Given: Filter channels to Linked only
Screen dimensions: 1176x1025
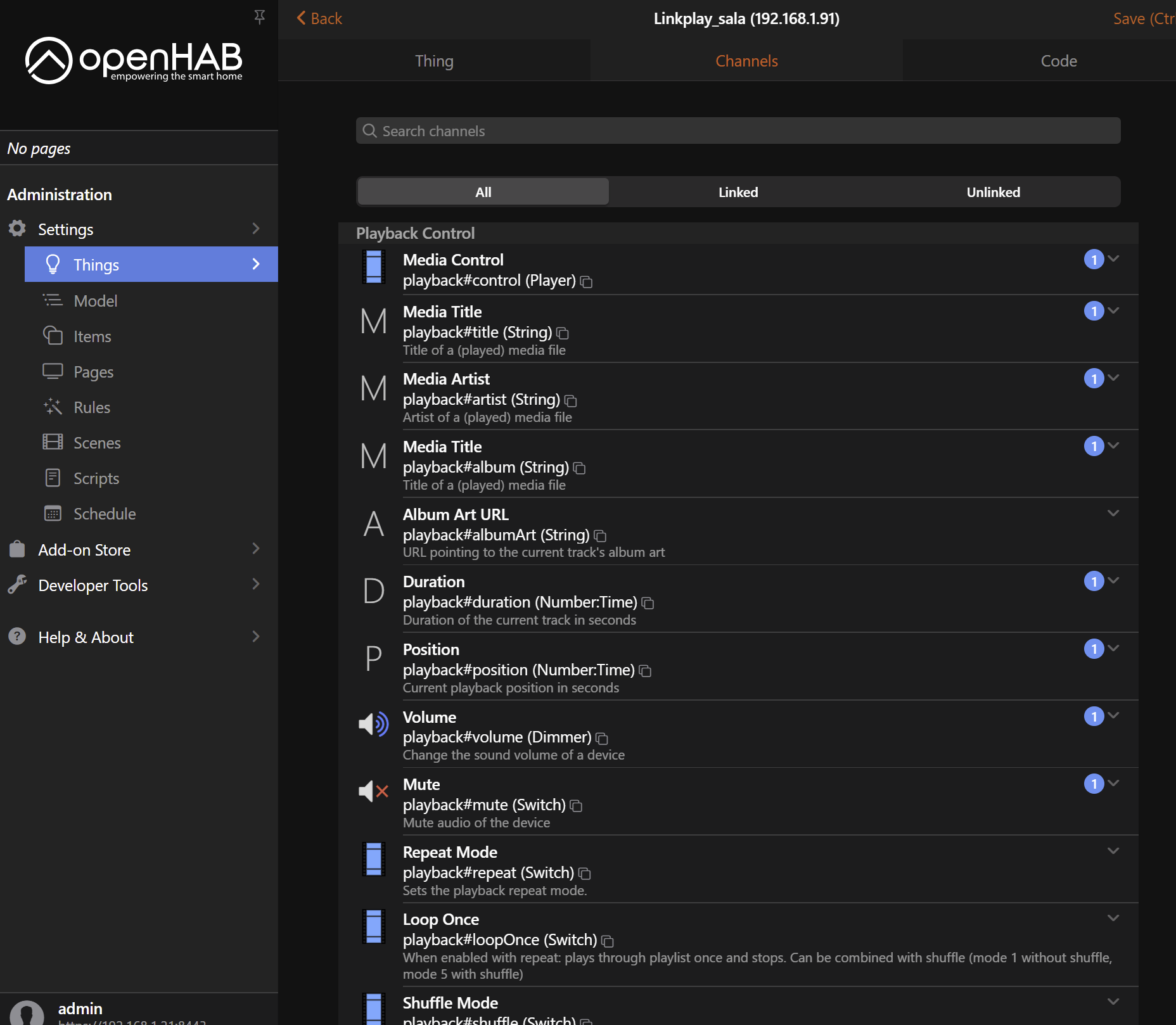Looking at the screenshot, I should click(738, 192).
